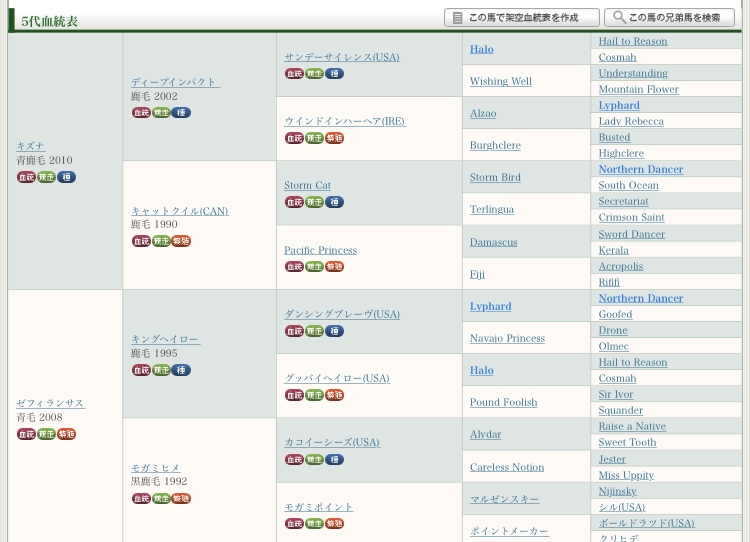Open the ゼフィランサス horse link
Viewport: 750px width, 542px height.
click(51, 403)
